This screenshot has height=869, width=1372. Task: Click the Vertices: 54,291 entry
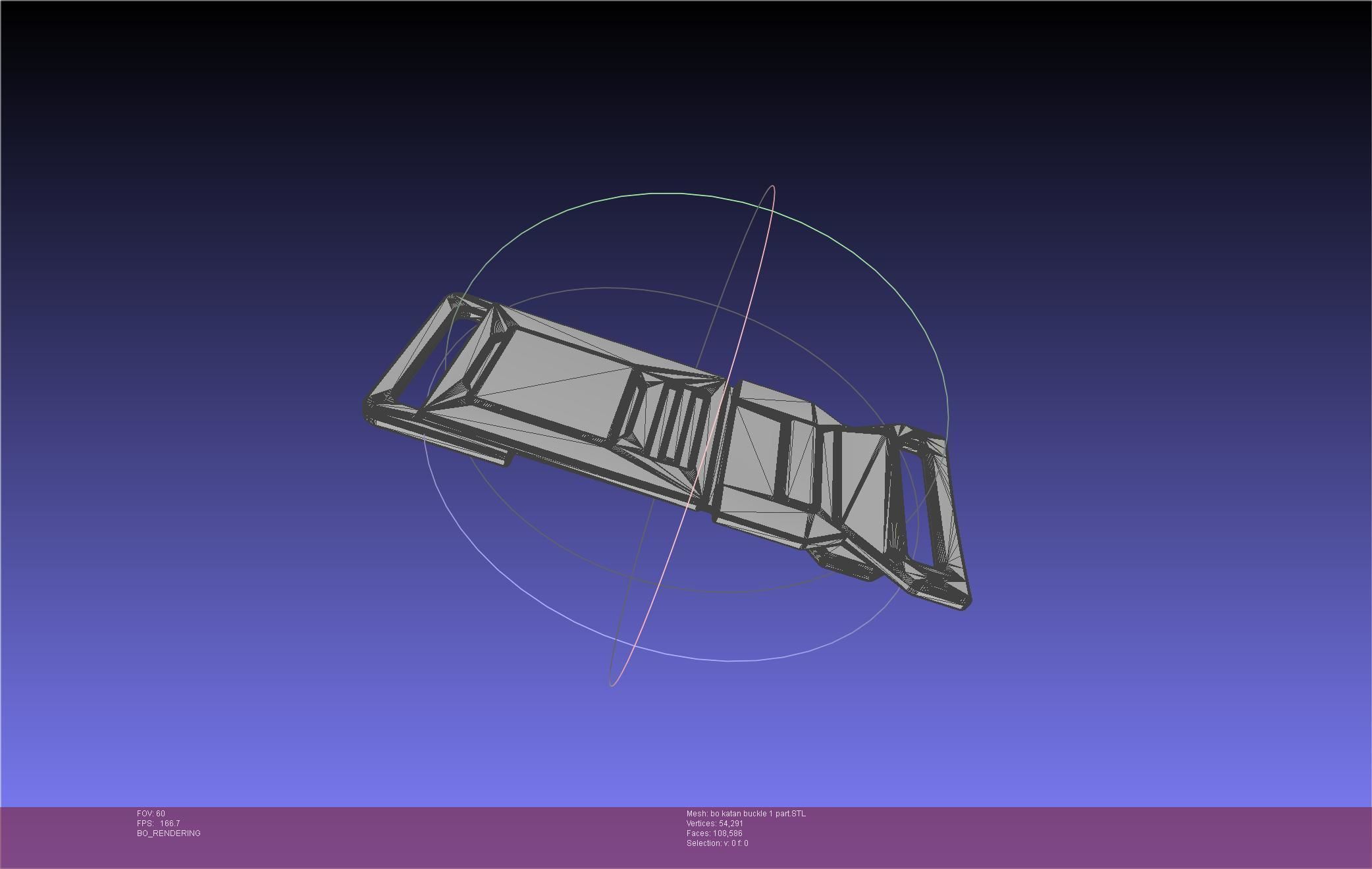pos(714,824)
